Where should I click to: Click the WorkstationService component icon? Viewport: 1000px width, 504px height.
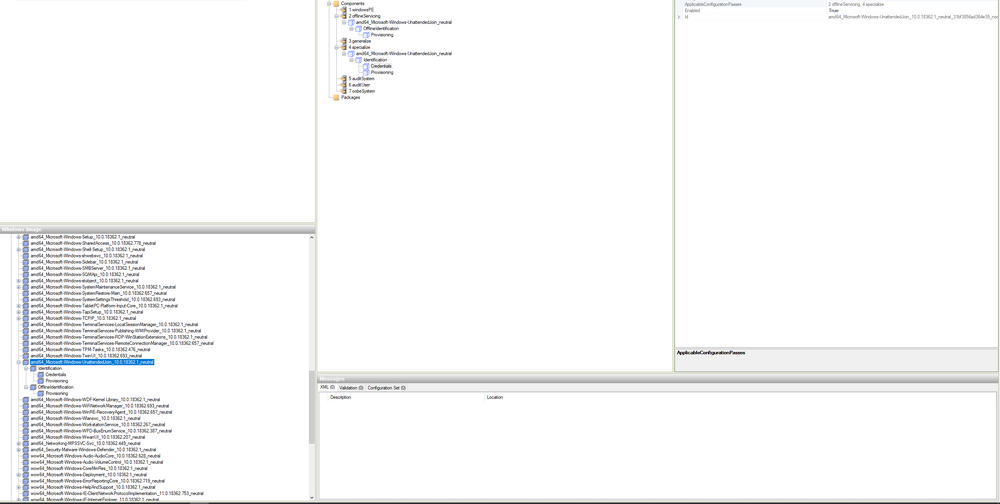pyautogui.click(x=26, y=425)
